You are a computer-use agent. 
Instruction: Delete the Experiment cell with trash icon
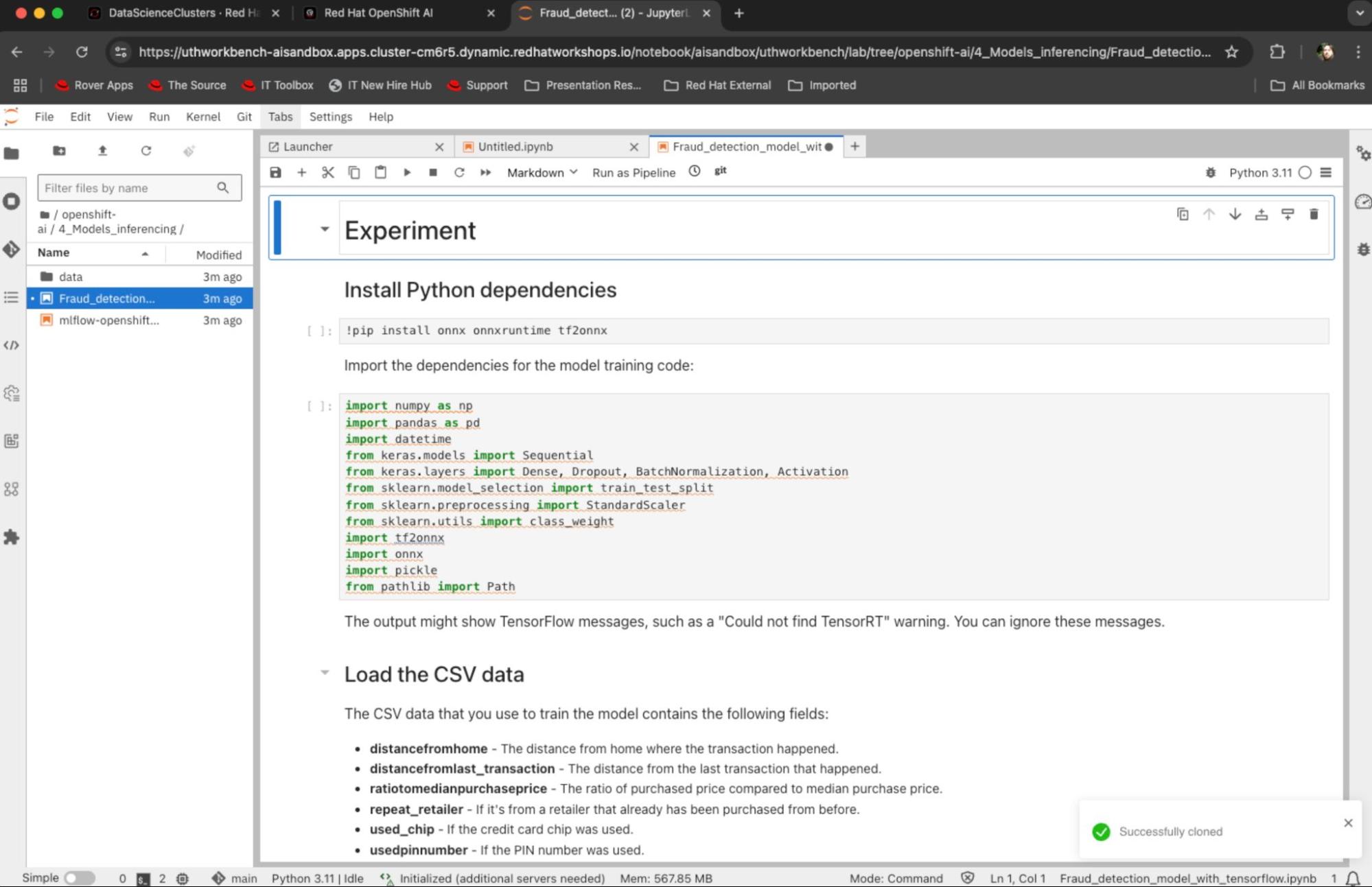point(1314,214)
